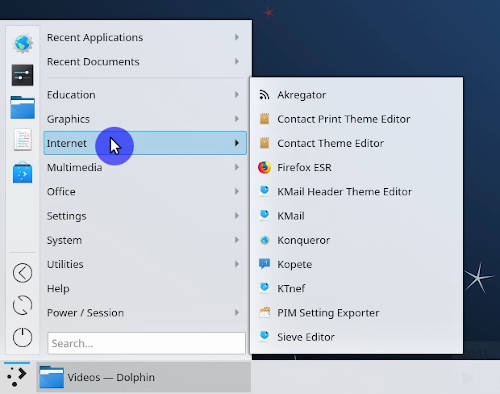Open the Multimedia category
Image resolution: width=500 pixels, height=394 pixels.
point(145,167)
